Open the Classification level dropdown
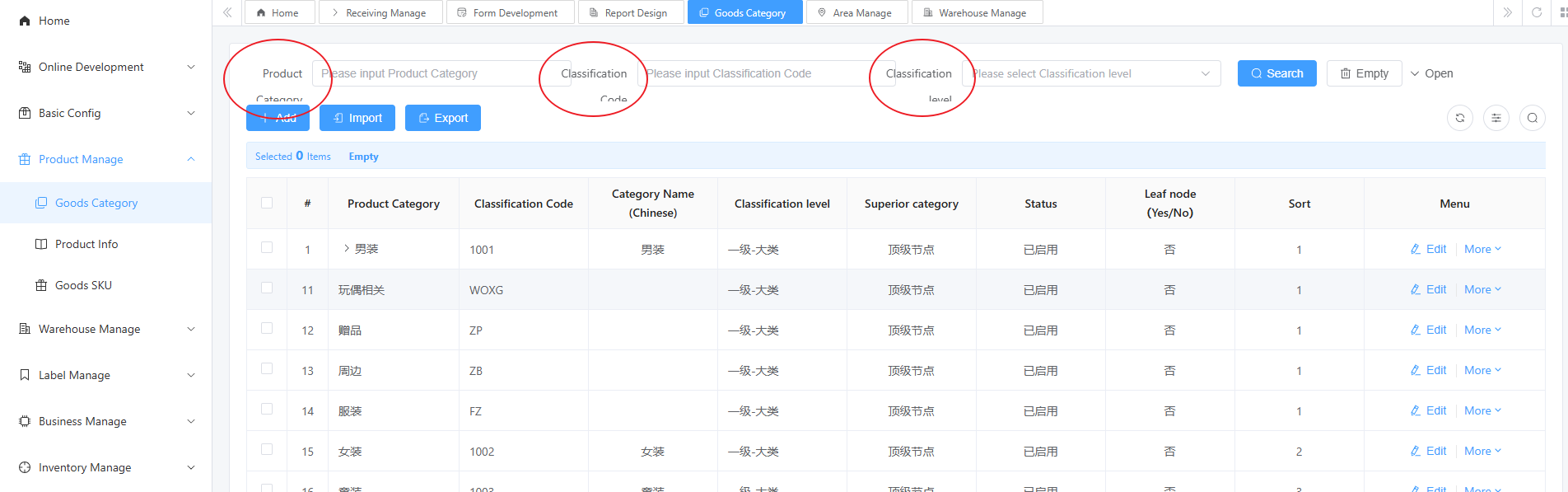1568x492 pixels. click(1091, 73)
